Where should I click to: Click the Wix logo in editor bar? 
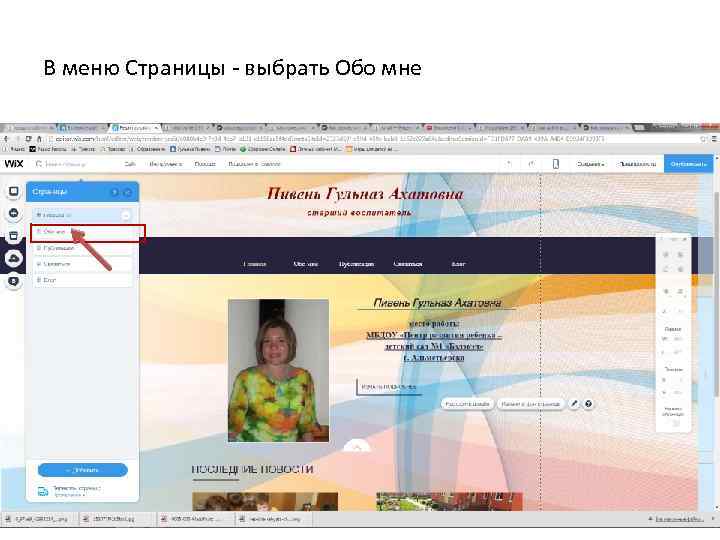(14, 163)
